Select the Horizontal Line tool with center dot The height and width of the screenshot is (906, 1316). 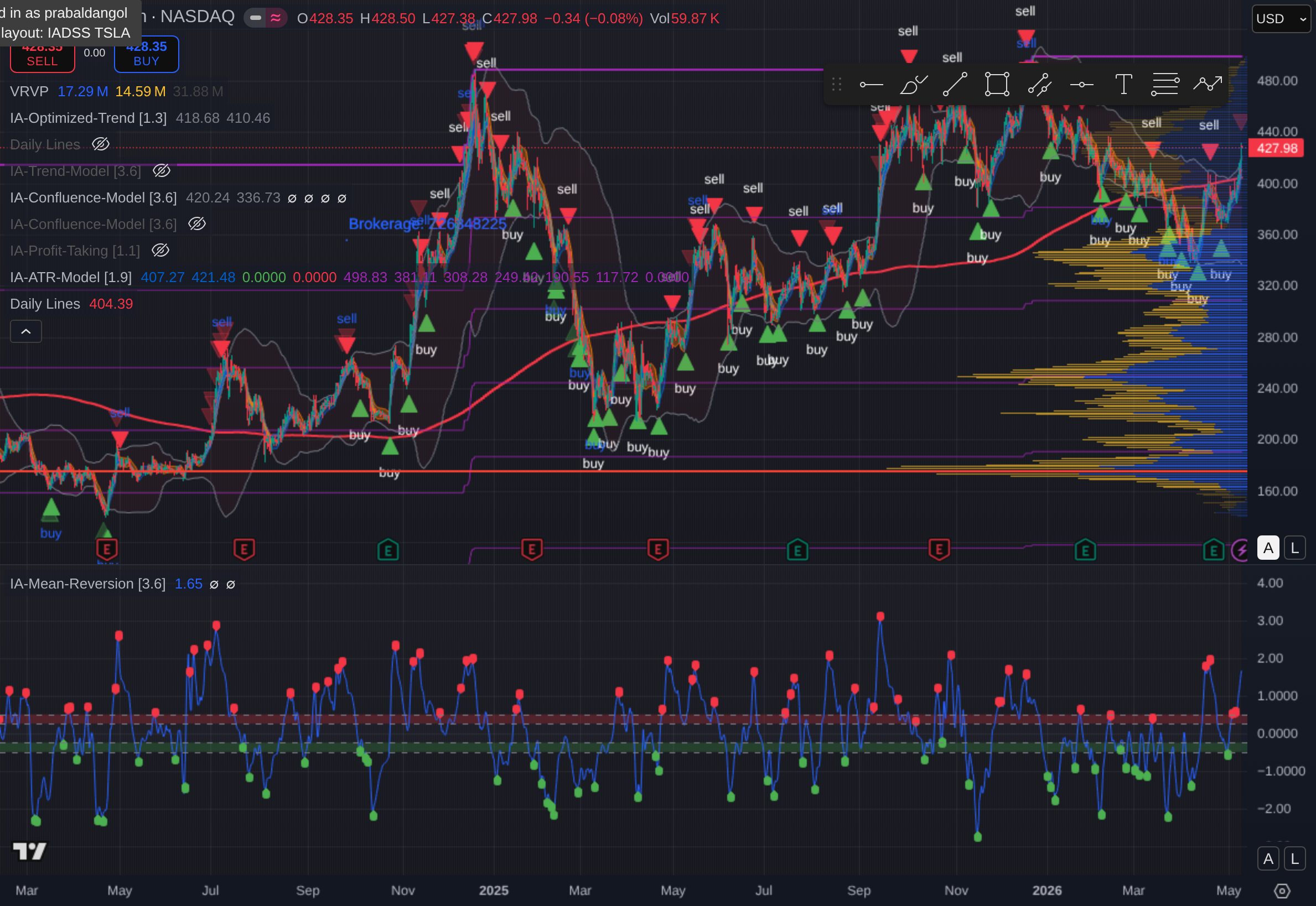[x=1081, y=85]
